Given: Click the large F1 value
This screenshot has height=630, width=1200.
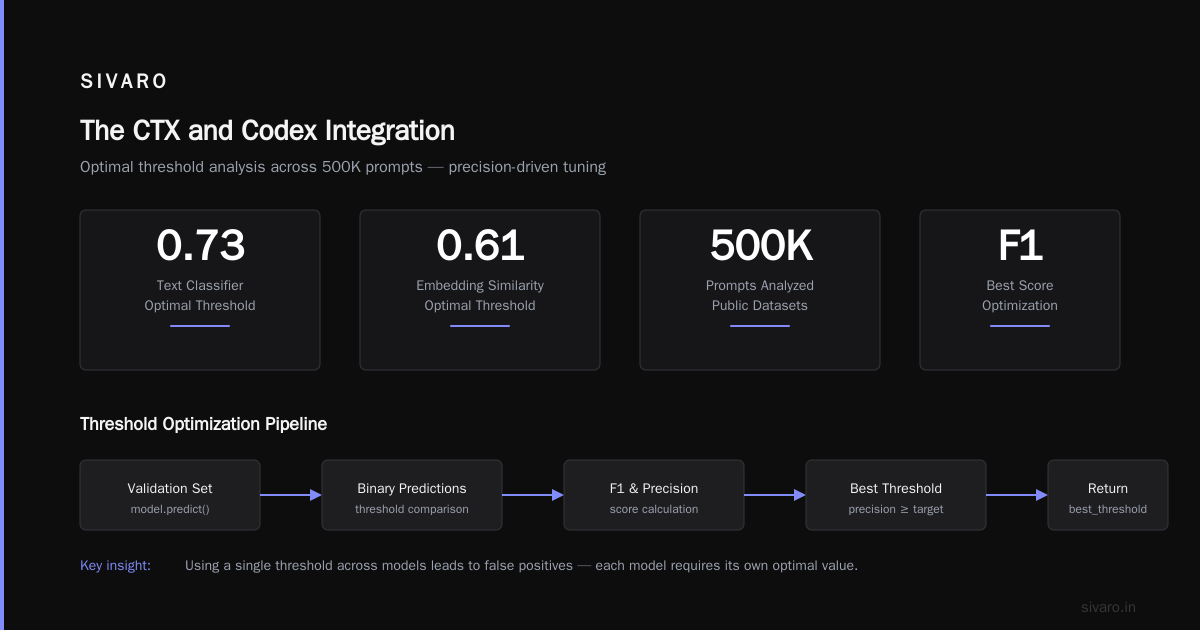Looking at the screenshot, I should (x=1020, y=246).
